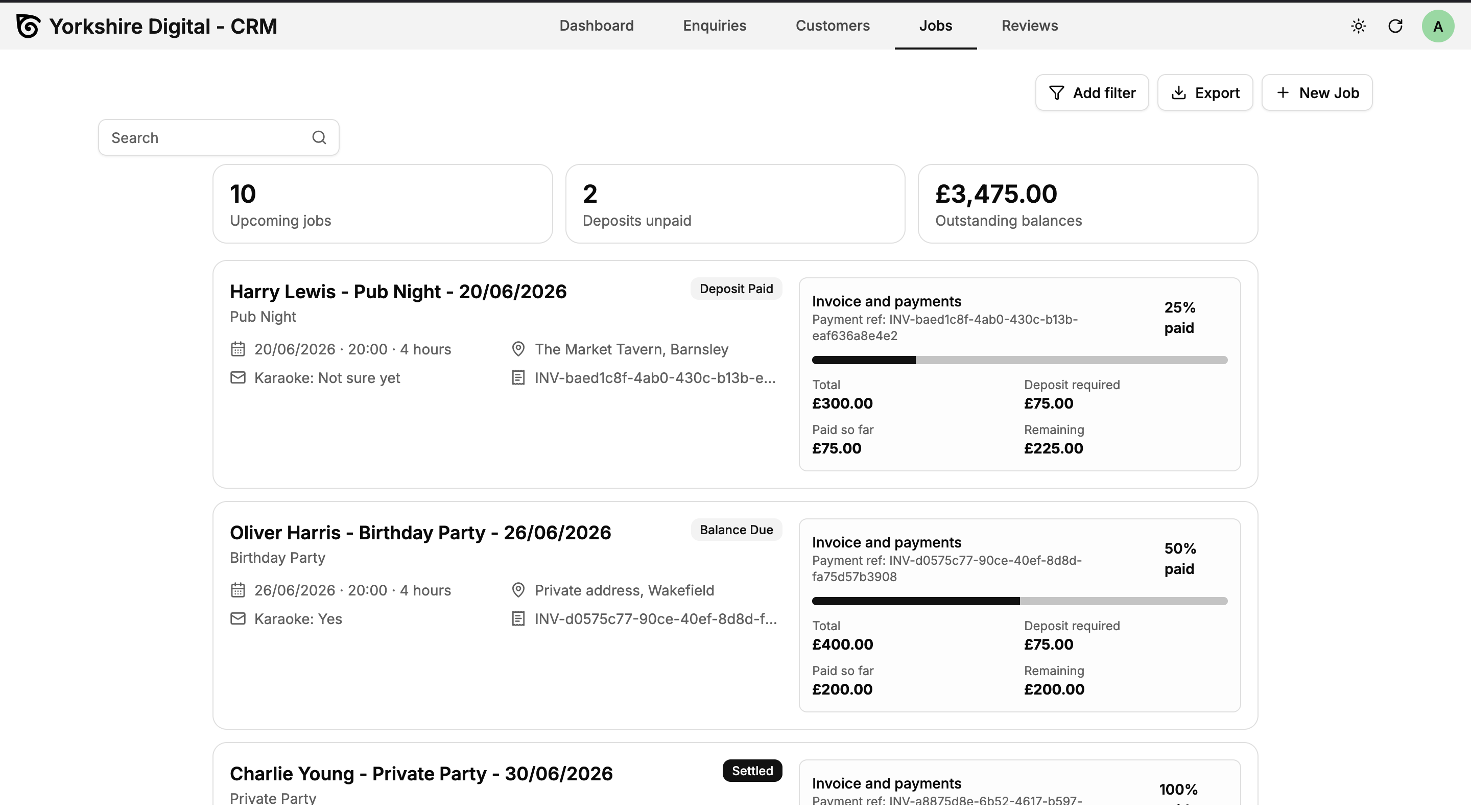The width and height of the screenshot is (1471, 812).
Task: Open Oliver Harris - Birthday Party job title
Action: click(x=420, y=533)
